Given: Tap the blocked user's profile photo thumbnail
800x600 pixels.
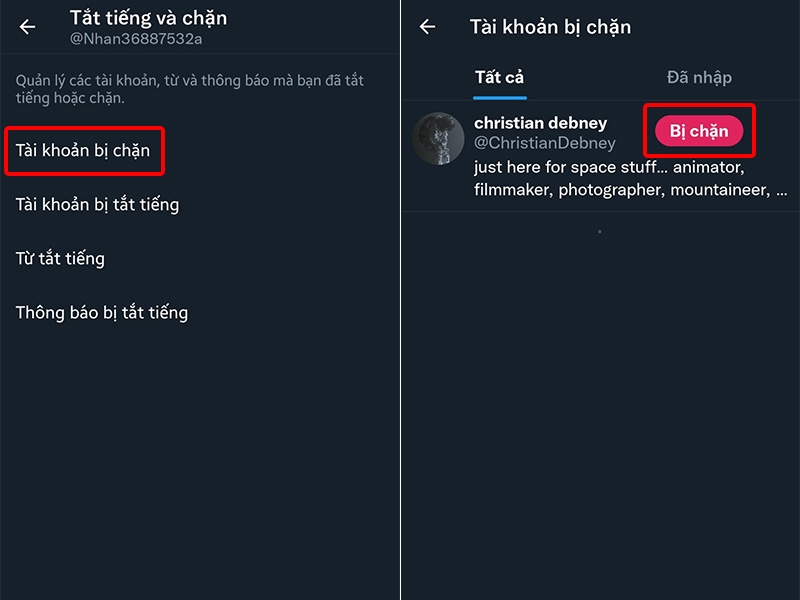Looking at the screenshot, I should [438, 138].
